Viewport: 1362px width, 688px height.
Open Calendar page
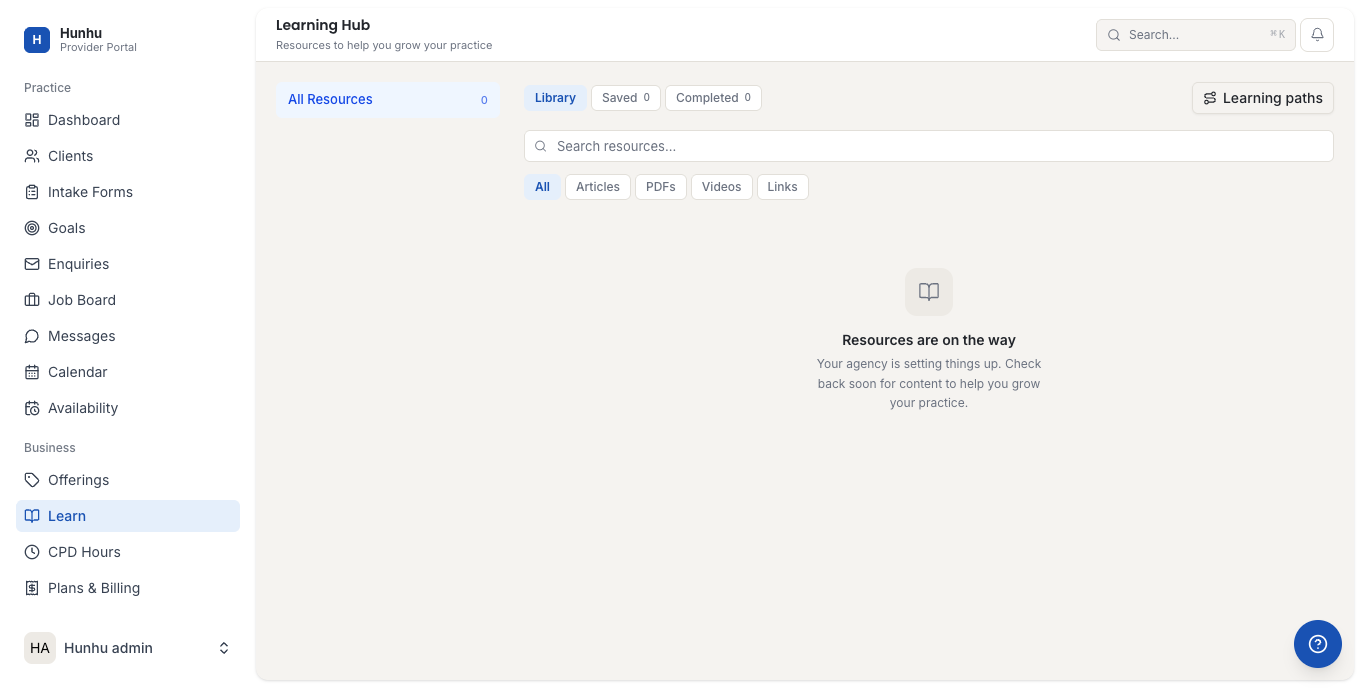tap(128, 372)
